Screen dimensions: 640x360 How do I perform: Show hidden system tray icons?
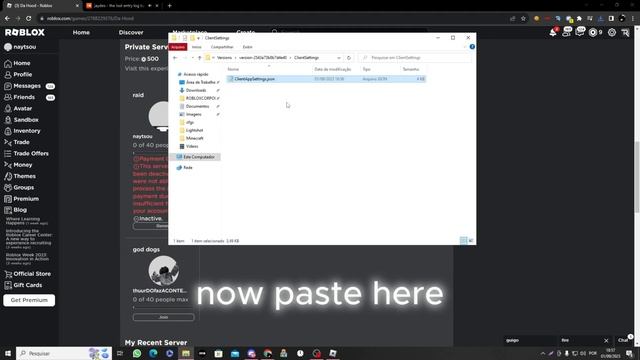pyautogui.click(x=543, y=353)
